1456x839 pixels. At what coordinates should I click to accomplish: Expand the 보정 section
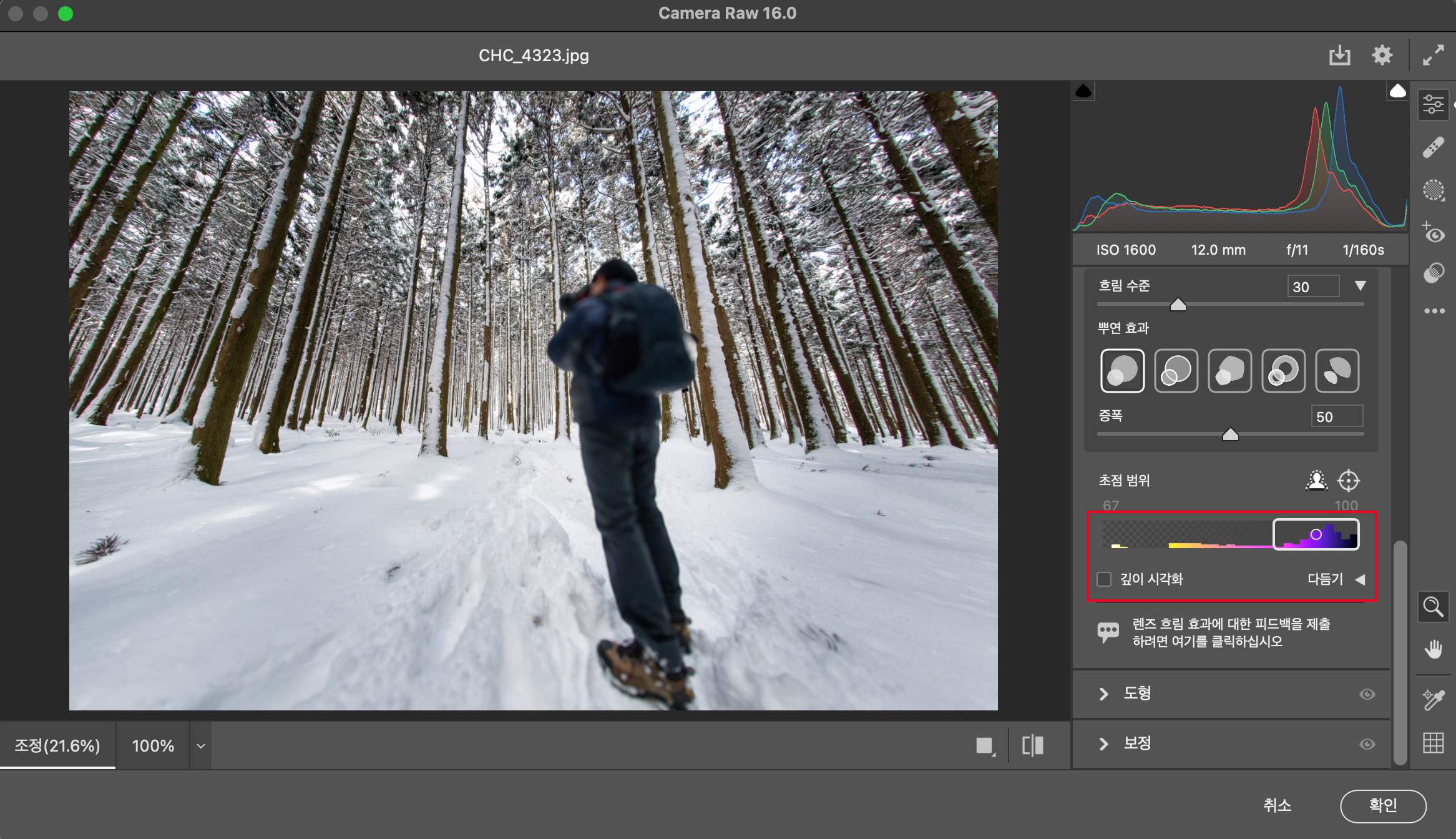tap(1103, 744)
